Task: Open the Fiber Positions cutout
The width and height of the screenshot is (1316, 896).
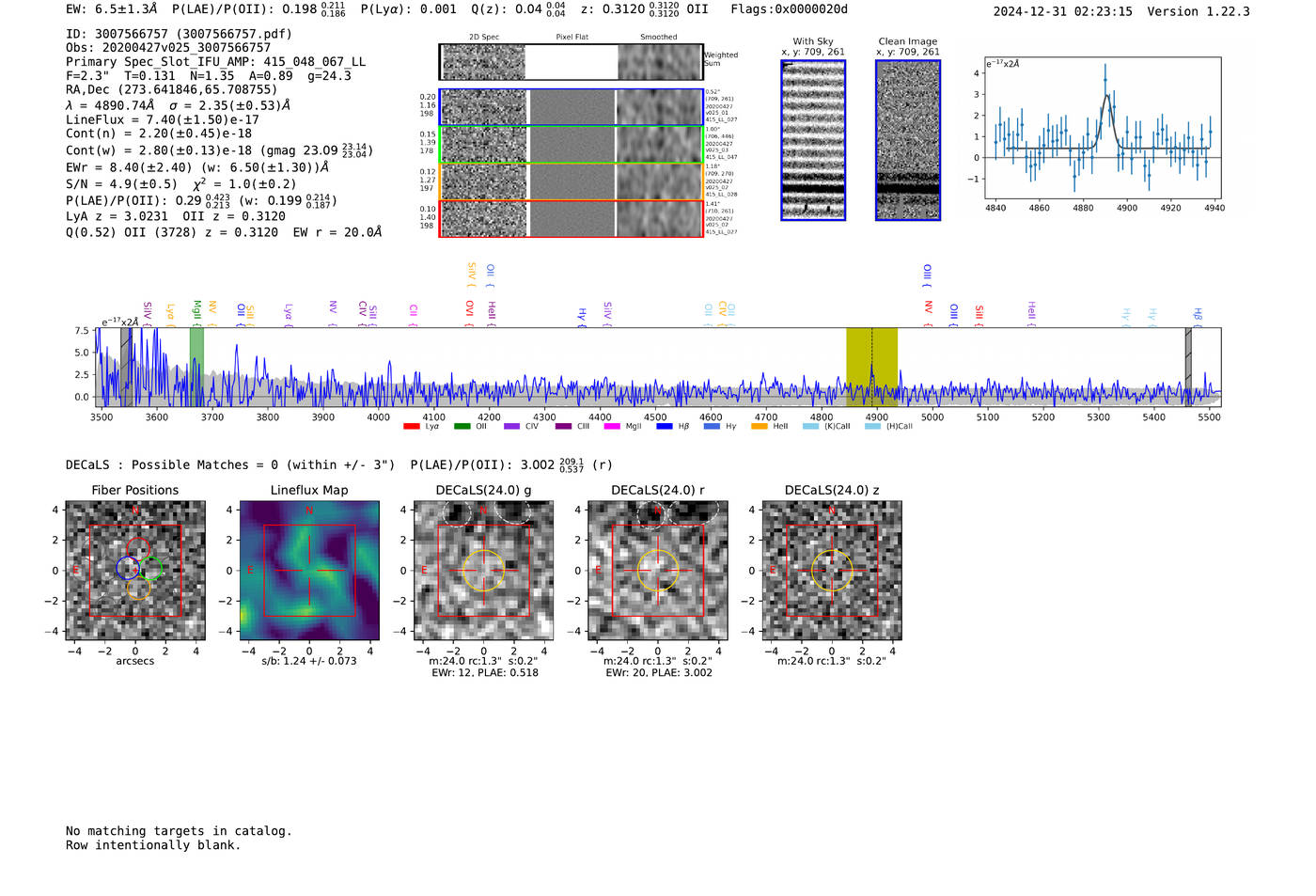Action: (x=135, y=570)
